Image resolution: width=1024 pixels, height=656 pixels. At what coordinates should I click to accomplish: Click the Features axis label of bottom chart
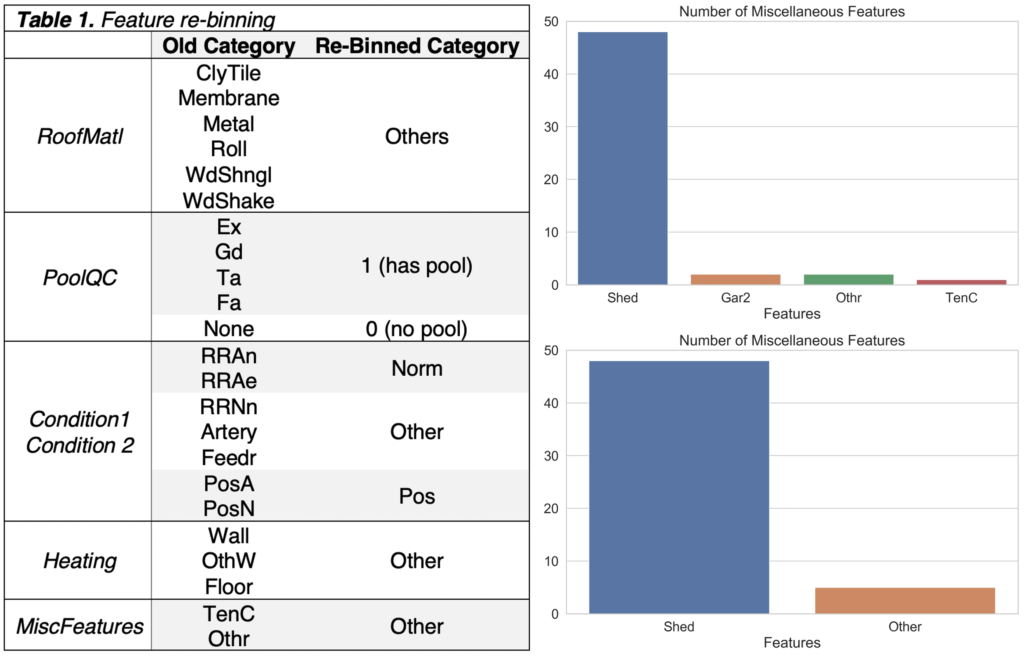click(791, 643)
